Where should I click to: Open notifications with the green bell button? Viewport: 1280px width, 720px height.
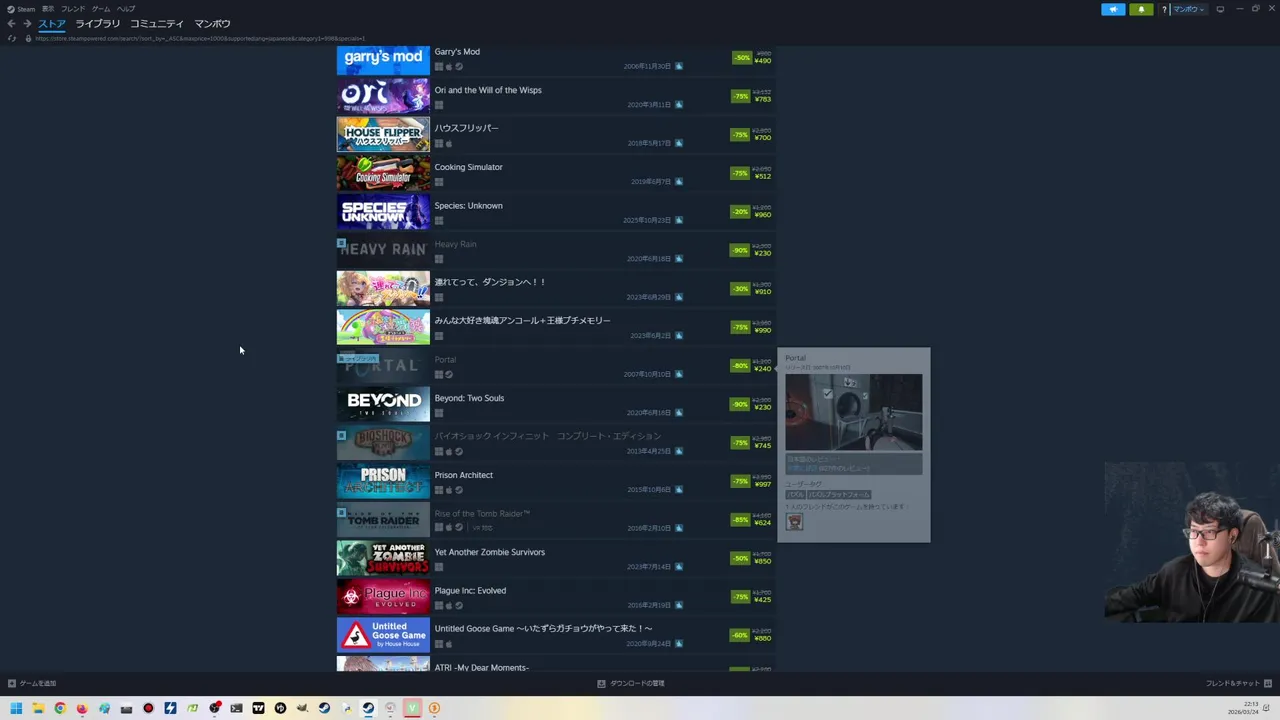point(1141,9)
